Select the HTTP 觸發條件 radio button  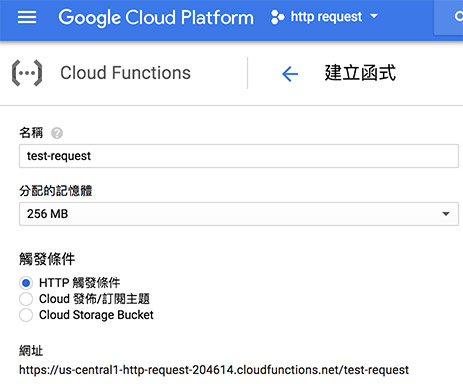[x=26, y=283]
